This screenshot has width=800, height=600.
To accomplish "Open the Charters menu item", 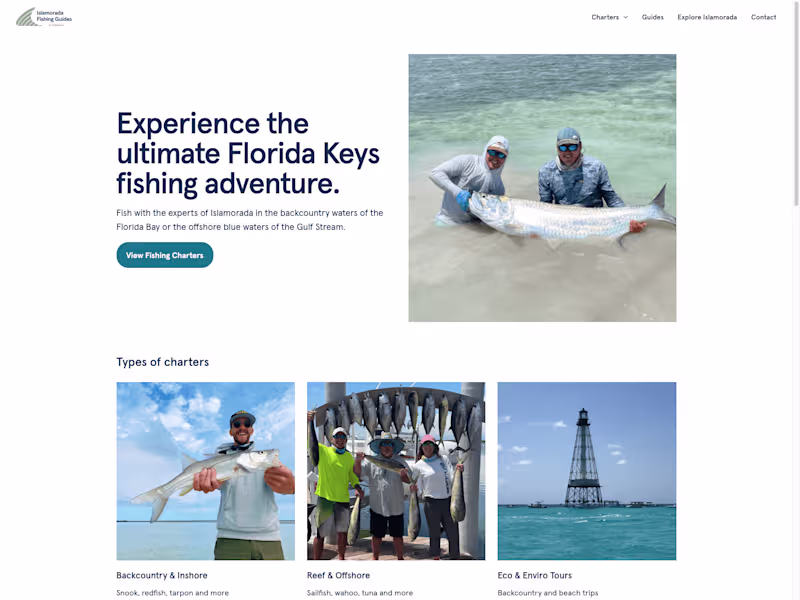I will (605, 17).
